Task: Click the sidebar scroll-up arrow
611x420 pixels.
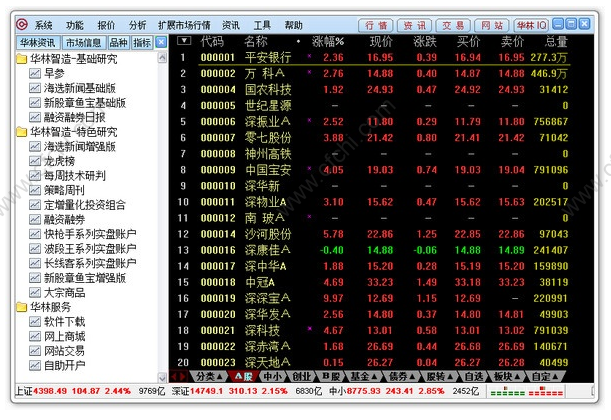Action: 162,58
